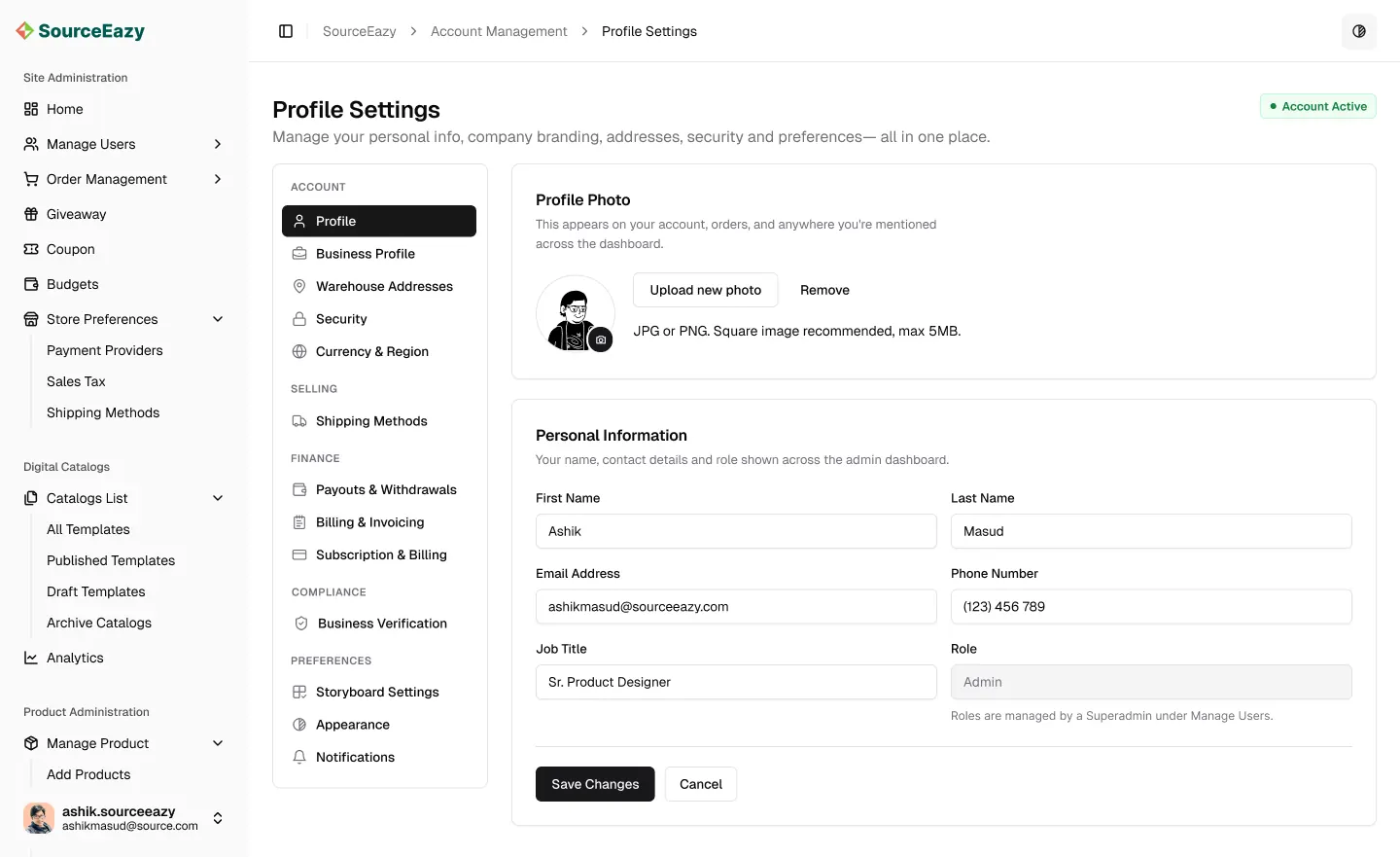Image resolution: width=1400 pixels, height=857 pixels.
Task: Save Changes to personal information
Action: 595,784
